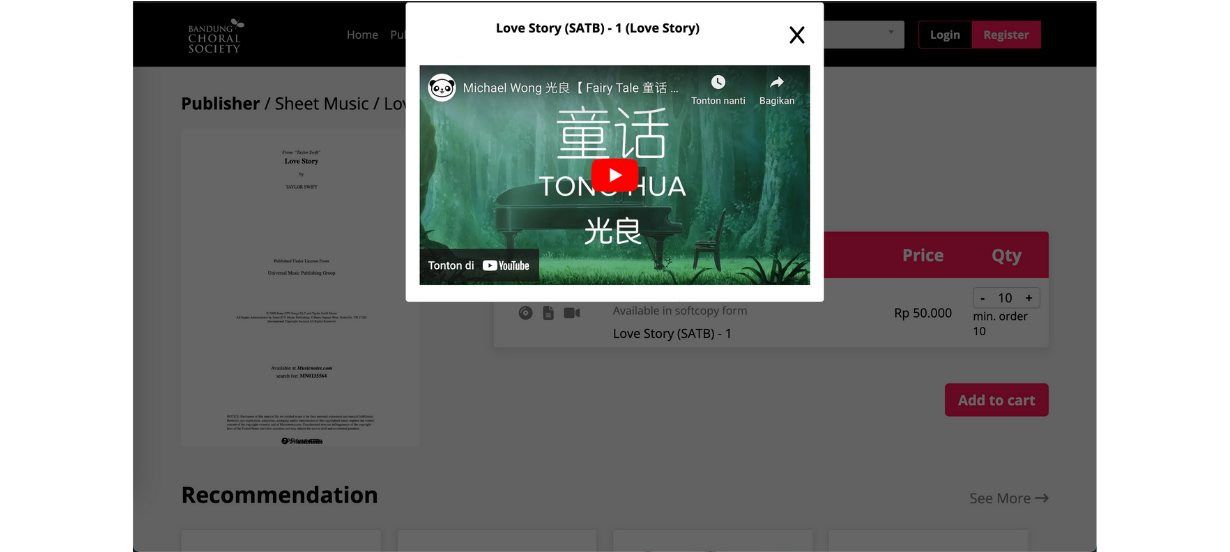
Task: Click the quantity field showing 10
Action: point(1005,298)
